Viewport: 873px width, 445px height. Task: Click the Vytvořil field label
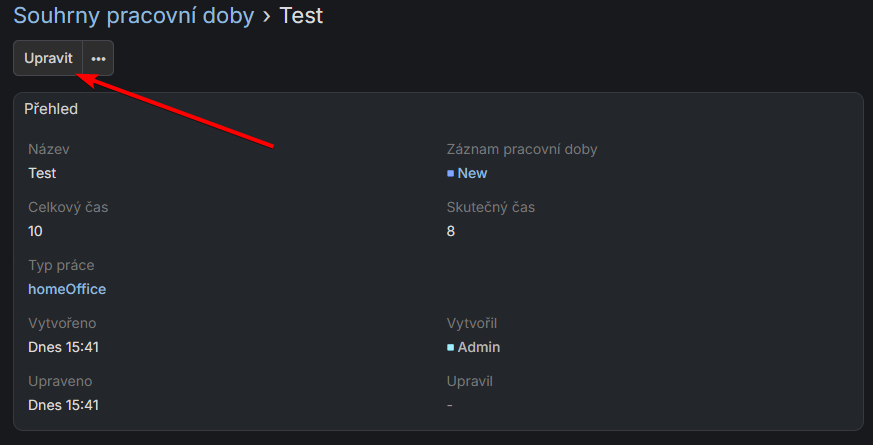(471, 323)
